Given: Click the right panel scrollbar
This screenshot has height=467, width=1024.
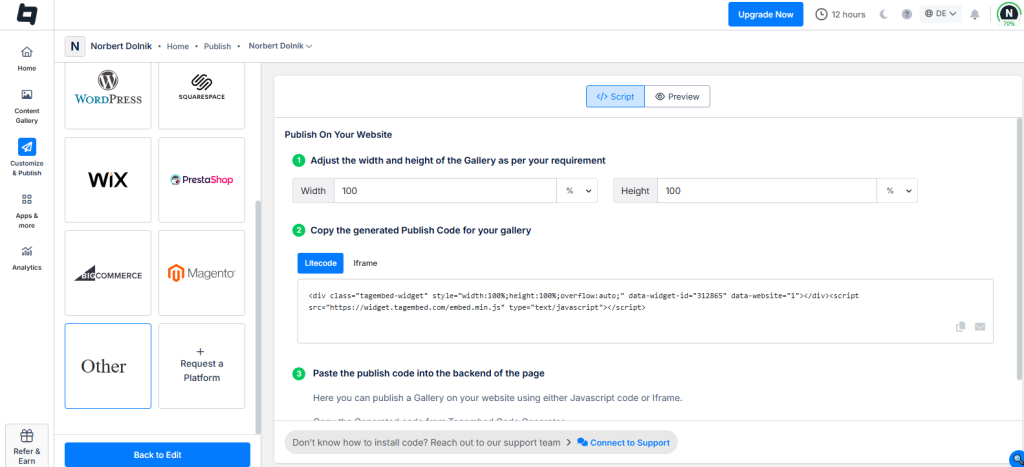Looking at the screenshot, I should pyautogui.click(x=1019, y=248).
